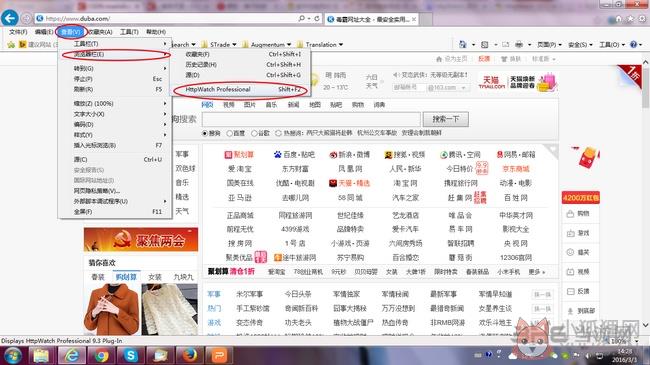
Task: Open Google Chrome from the taskbar
Action: tap(101, 356)
